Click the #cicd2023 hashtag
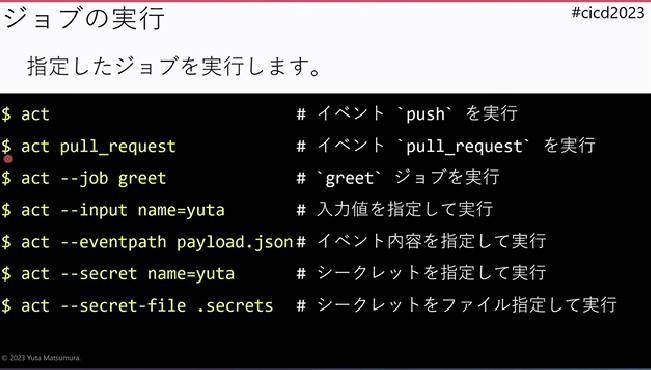The height and width of the screenshot is (370, 651). (608, 13)
